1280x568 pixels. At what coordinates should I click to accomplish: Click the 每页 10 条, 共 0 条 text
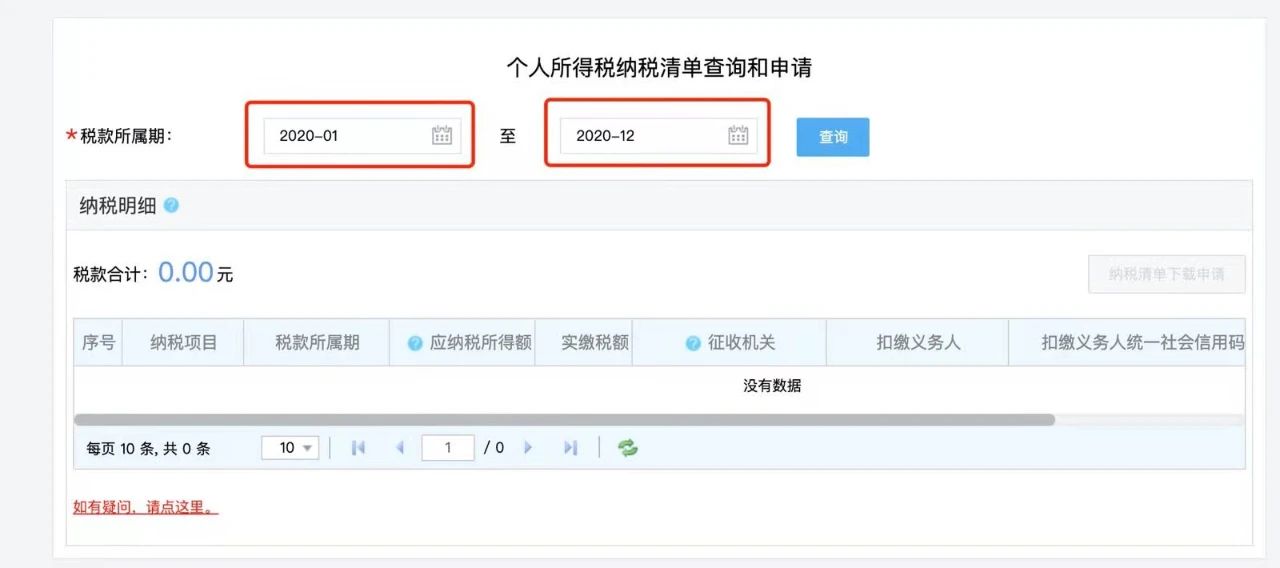coord(148,448)
